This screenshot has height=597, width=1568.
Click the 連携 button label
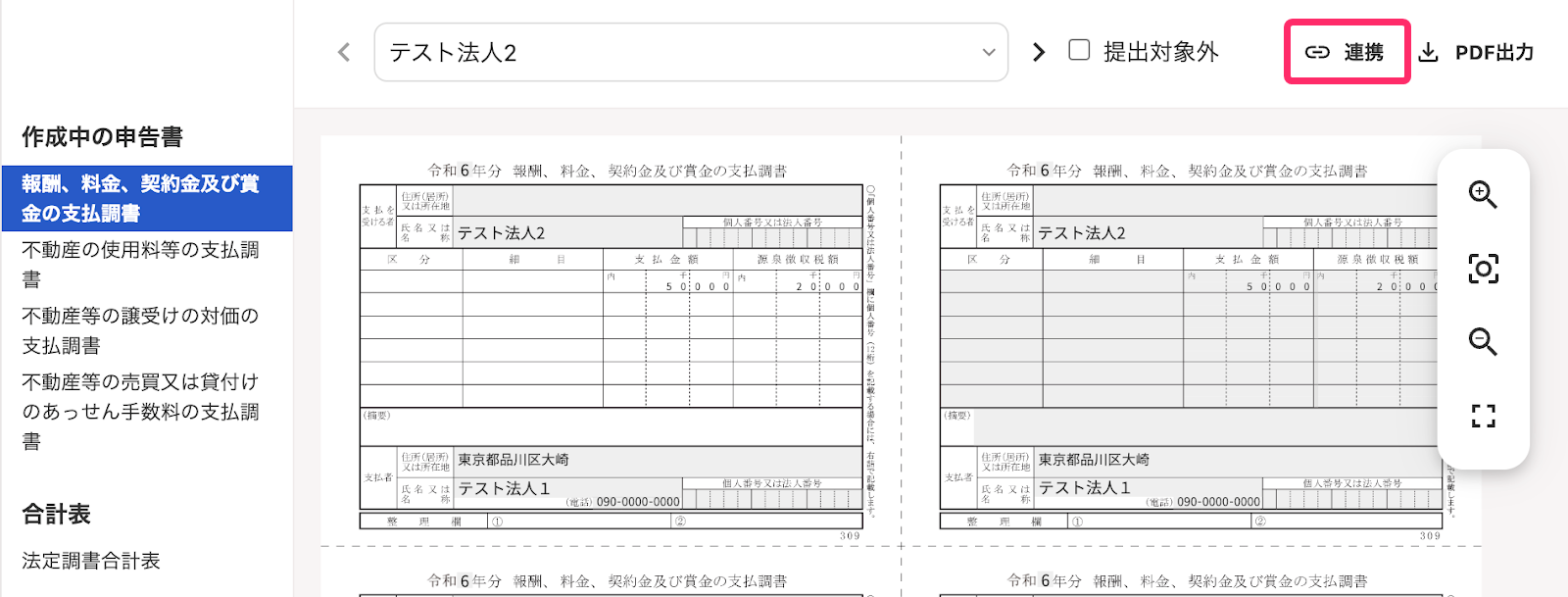1363,52
